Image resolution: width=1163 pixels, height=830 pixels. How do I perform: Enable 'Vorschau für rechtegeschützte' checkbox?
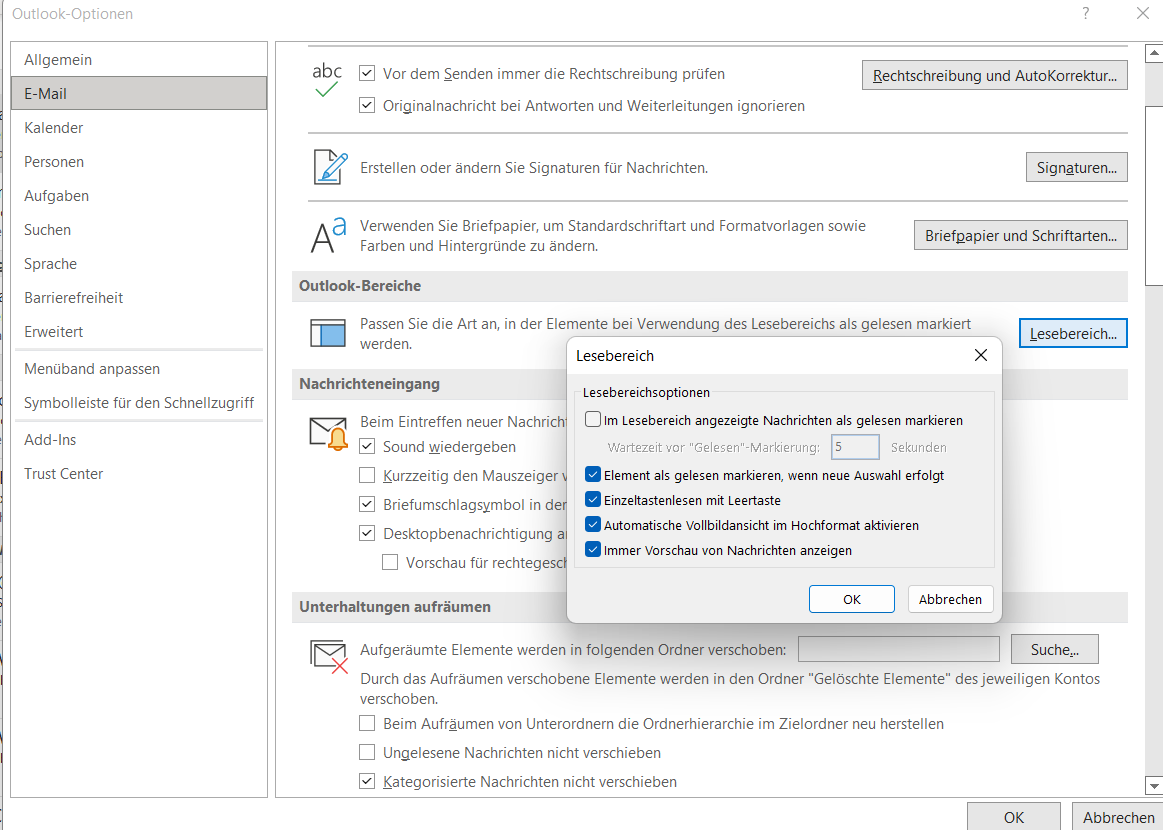tap(389, 562)
